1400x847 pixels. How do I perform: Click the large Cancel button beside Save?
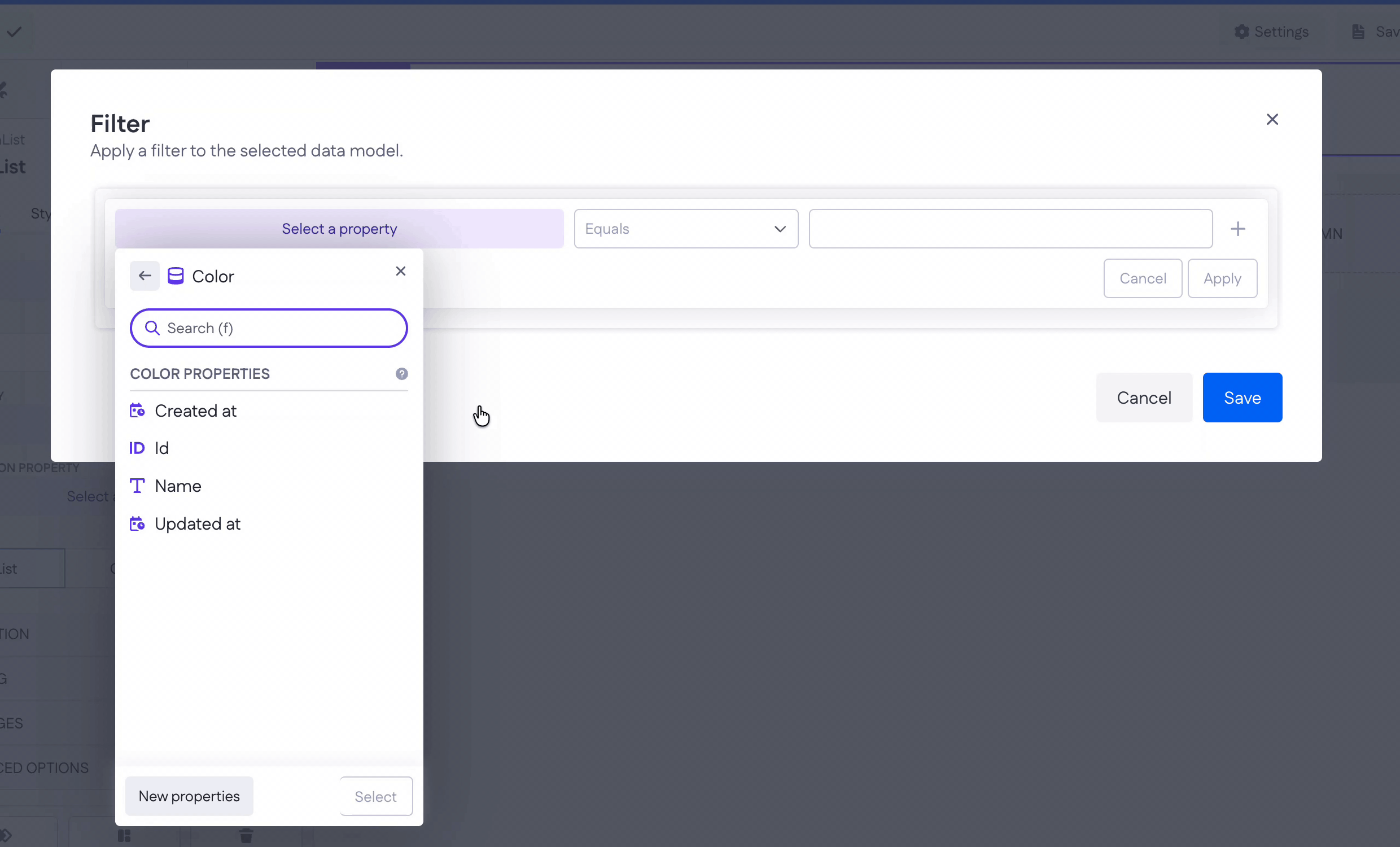pos(1144,398)
